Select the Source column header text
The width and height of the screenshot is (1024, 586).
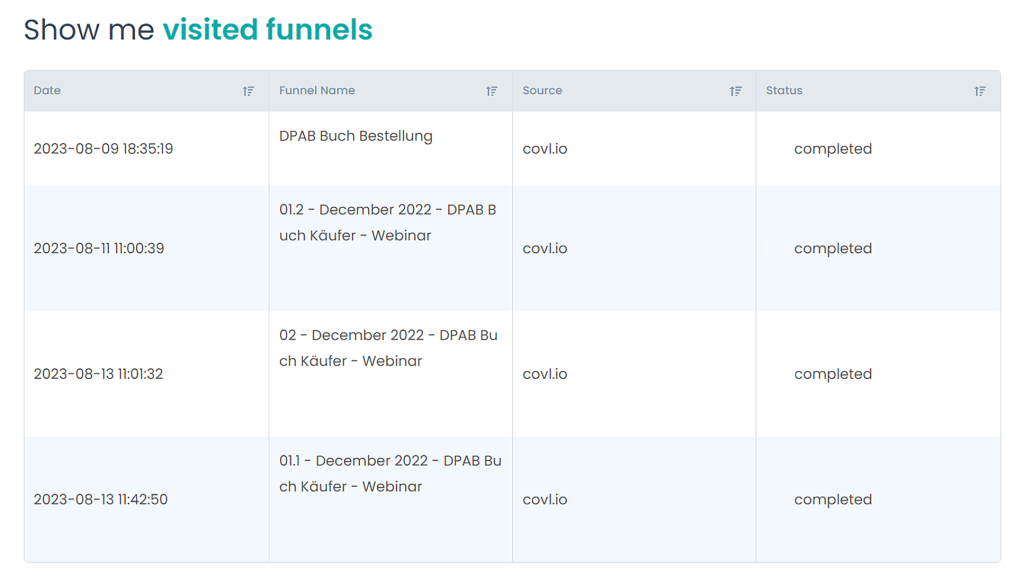point(542,91)
